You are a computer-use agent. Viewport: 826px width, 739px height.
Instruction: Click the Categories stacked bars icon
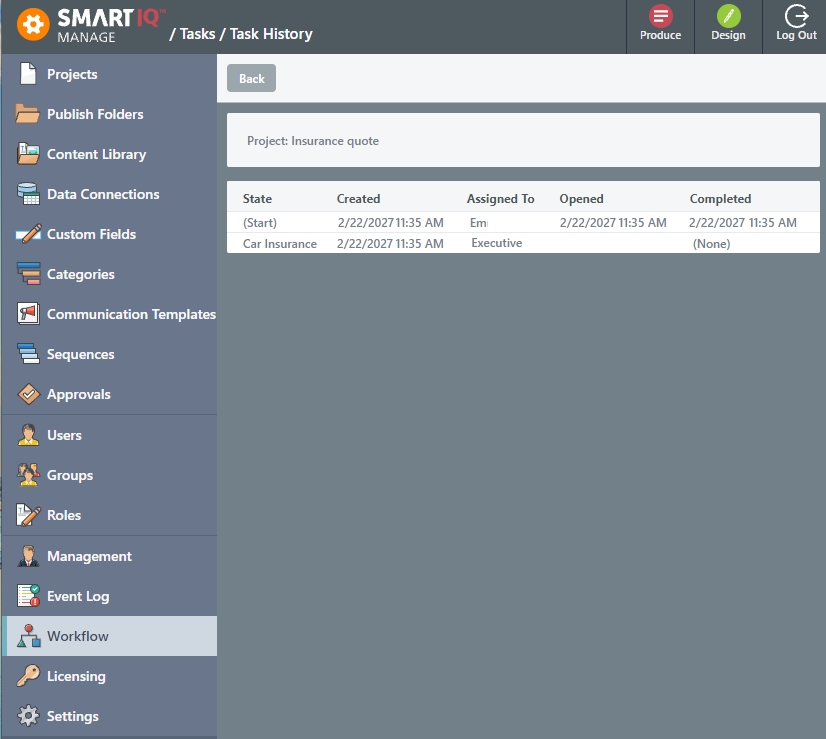[28, 274]
